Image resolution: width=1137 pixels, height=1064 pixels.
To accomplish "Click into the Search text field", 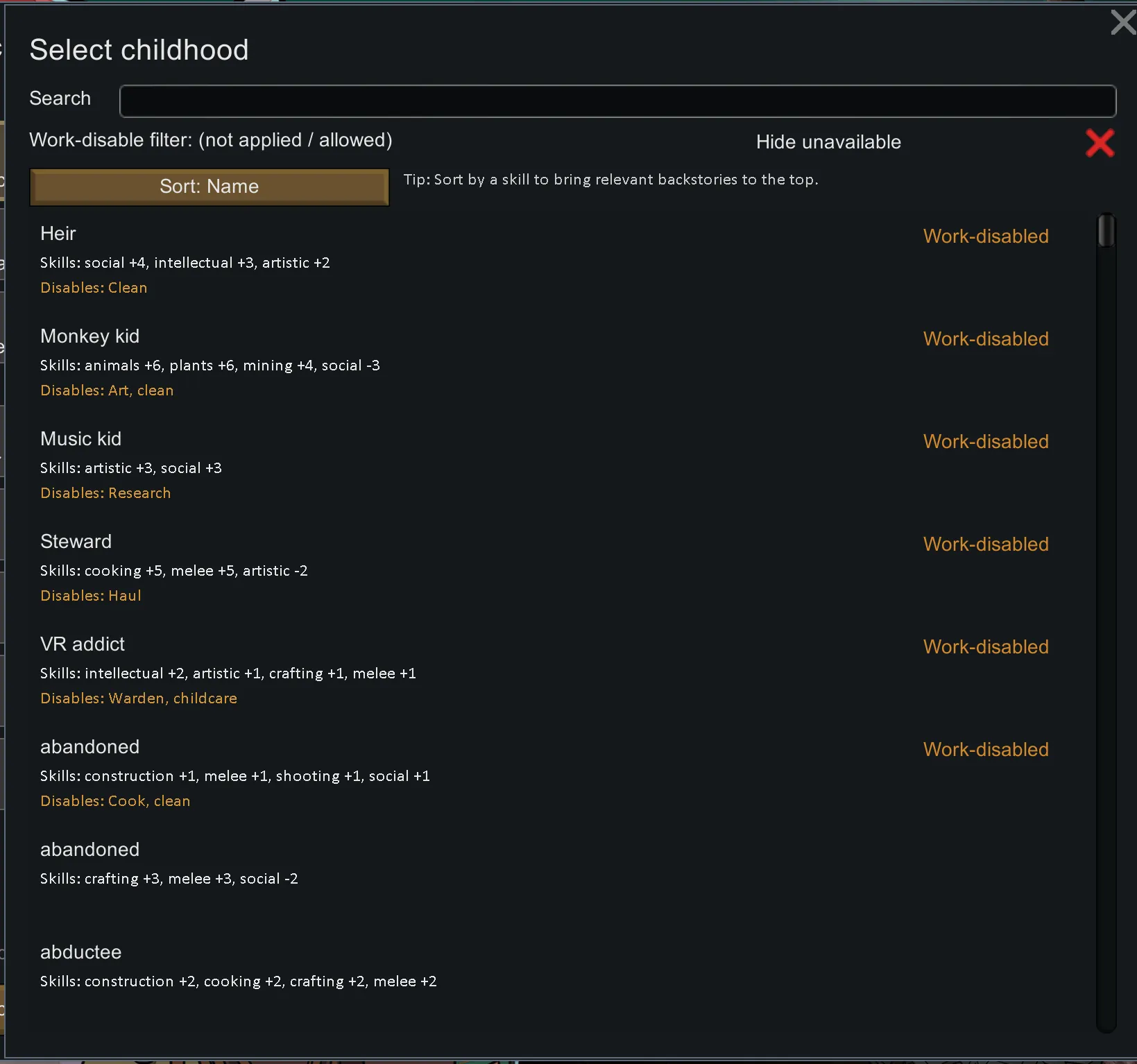I will tap(617, 101).
